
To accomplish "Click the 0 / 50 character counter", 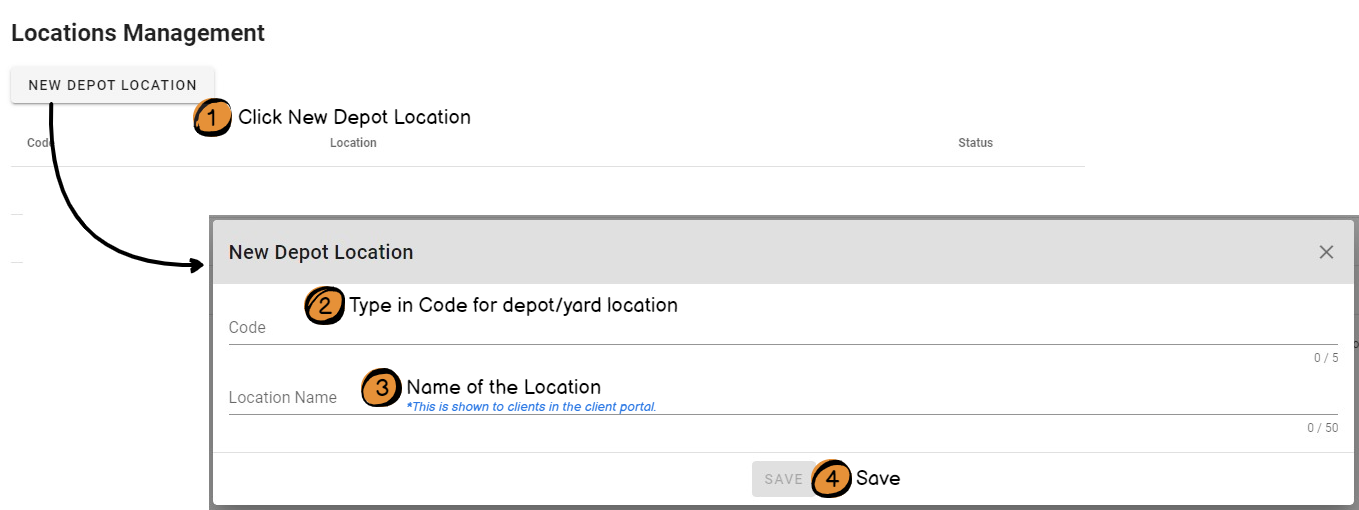I will click(x=1322, y=428).
